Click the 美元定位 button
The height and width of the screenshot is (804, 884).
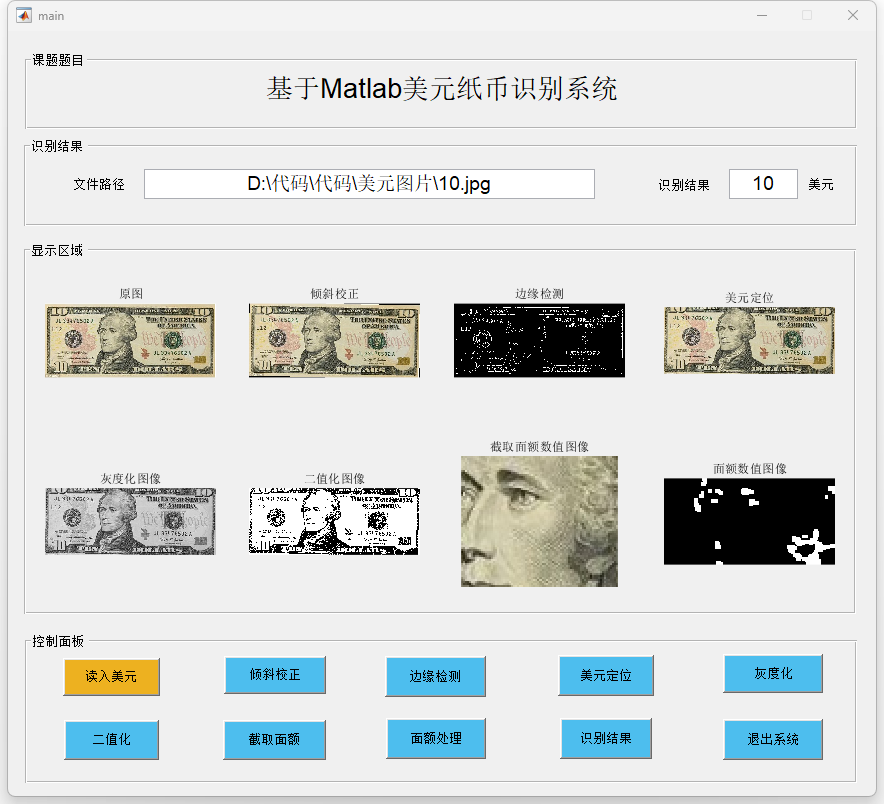[605, 675]
